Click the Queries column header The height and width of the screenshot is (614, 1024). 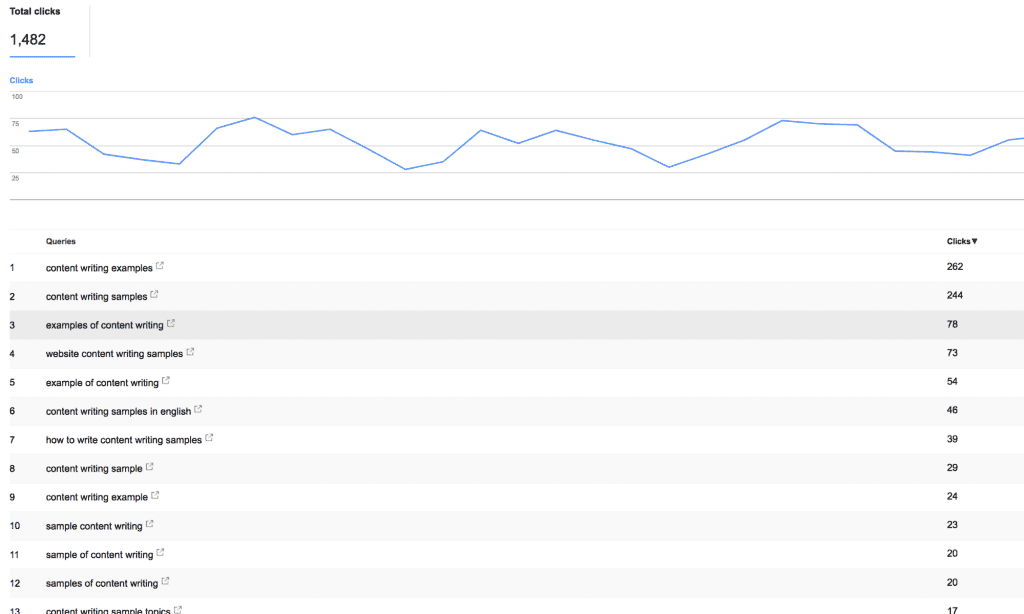60,241
